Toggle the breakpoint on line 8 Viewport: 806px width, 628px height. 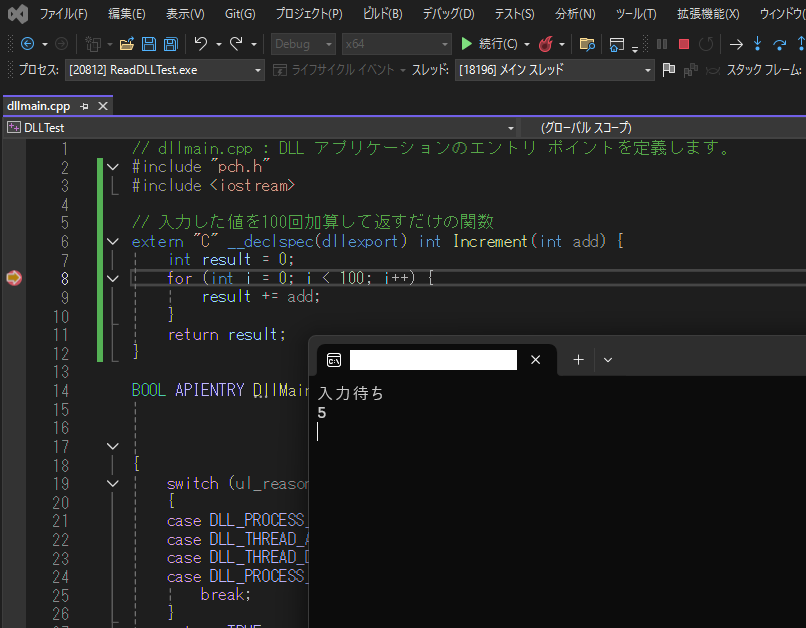coord(13,278)
